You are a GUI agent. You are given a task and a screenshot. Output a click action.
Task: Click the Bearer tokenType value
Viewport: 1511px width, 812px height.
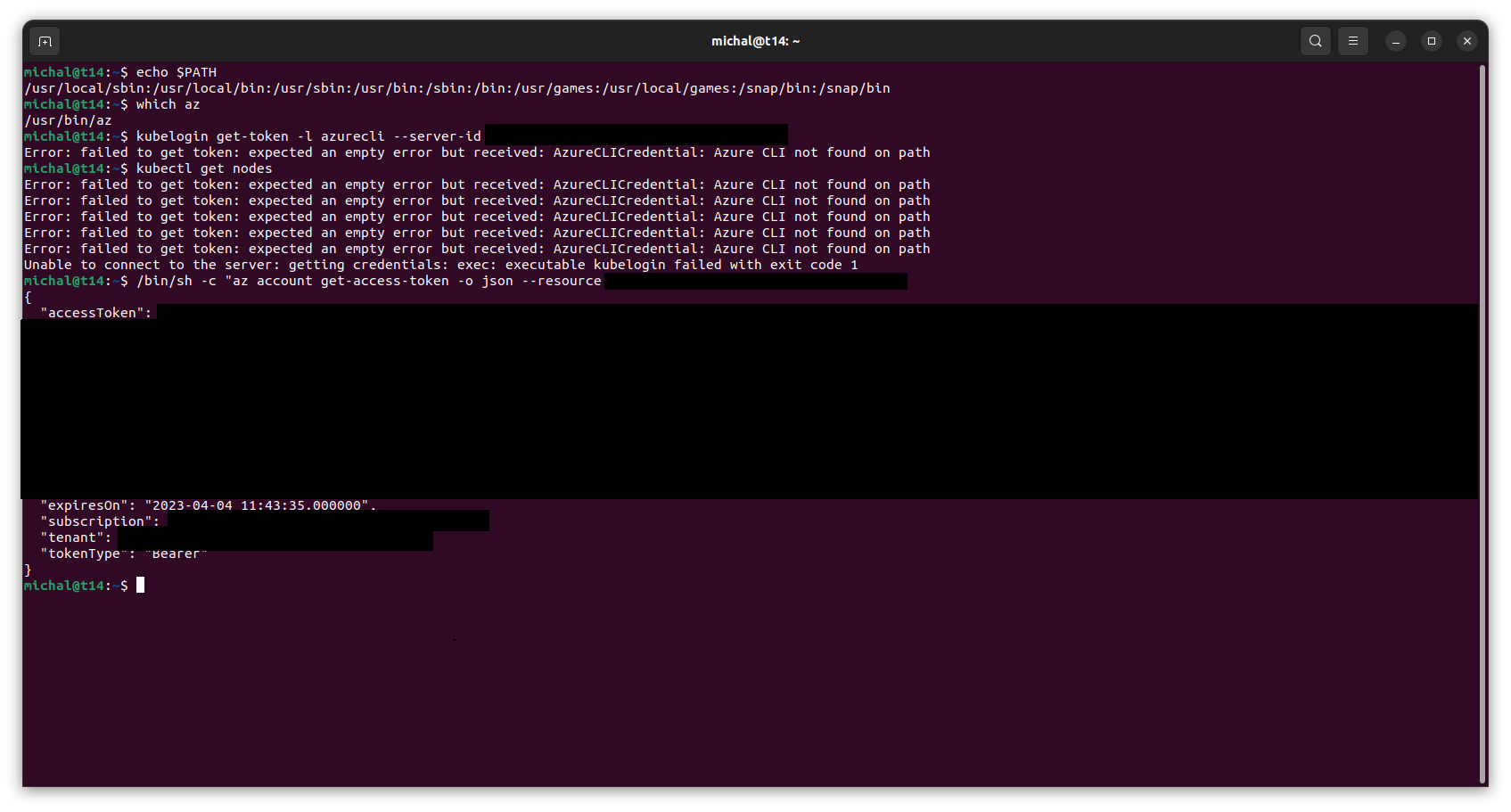pos(176,553)
